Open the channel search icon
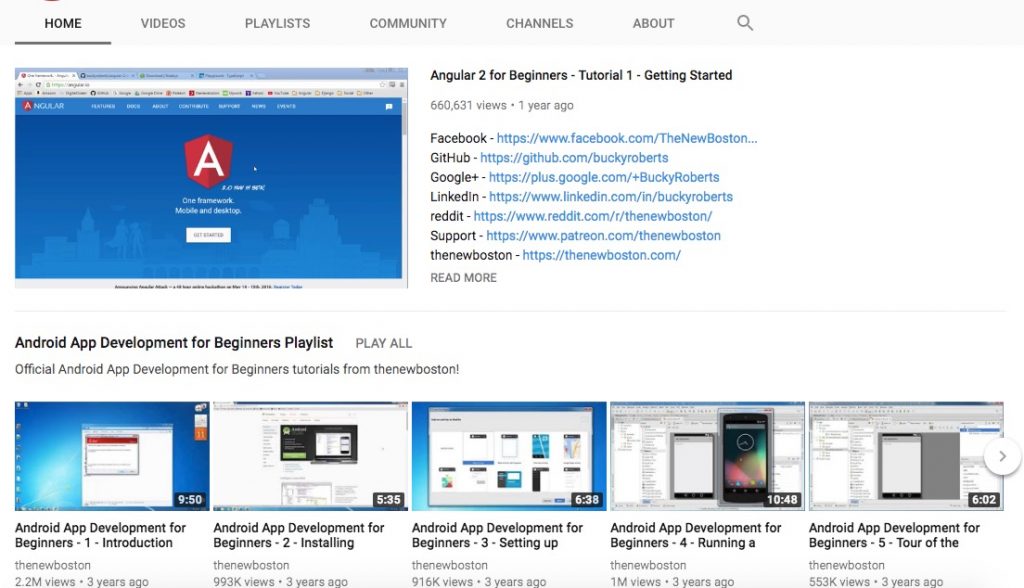 [x=744, y=22]
